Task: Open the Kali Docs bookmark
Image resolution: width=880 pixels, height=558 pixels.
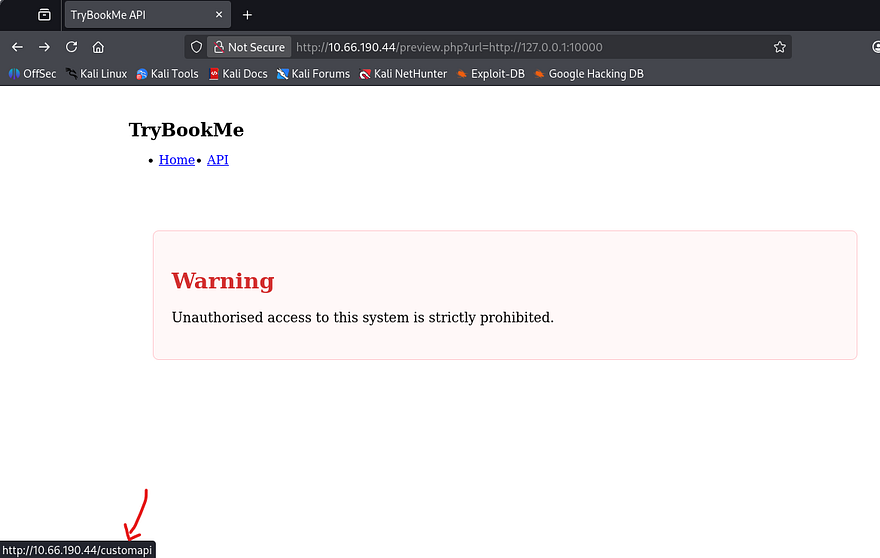Action: [x=238, y=74]
